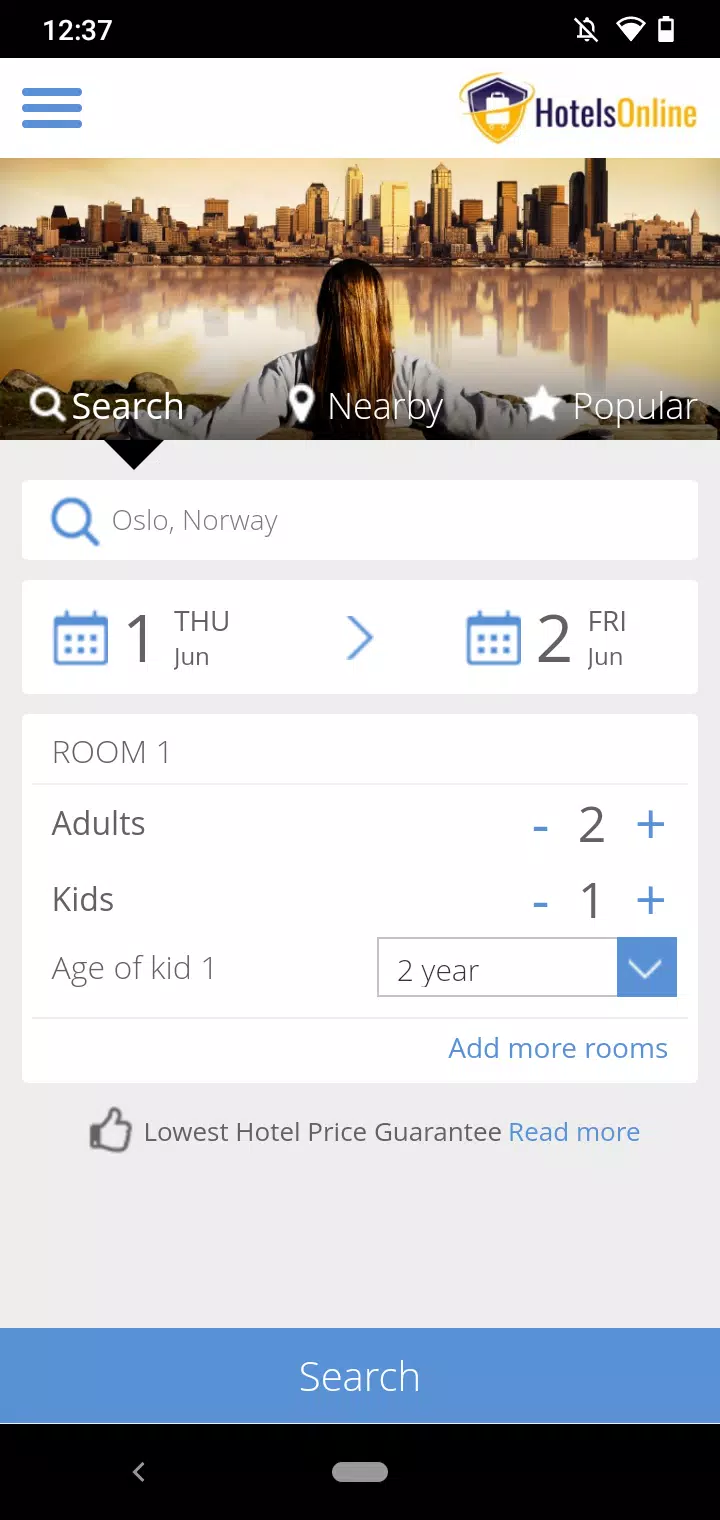
Task: Tap the Nearby location pin icon
Action: (301, 405)
